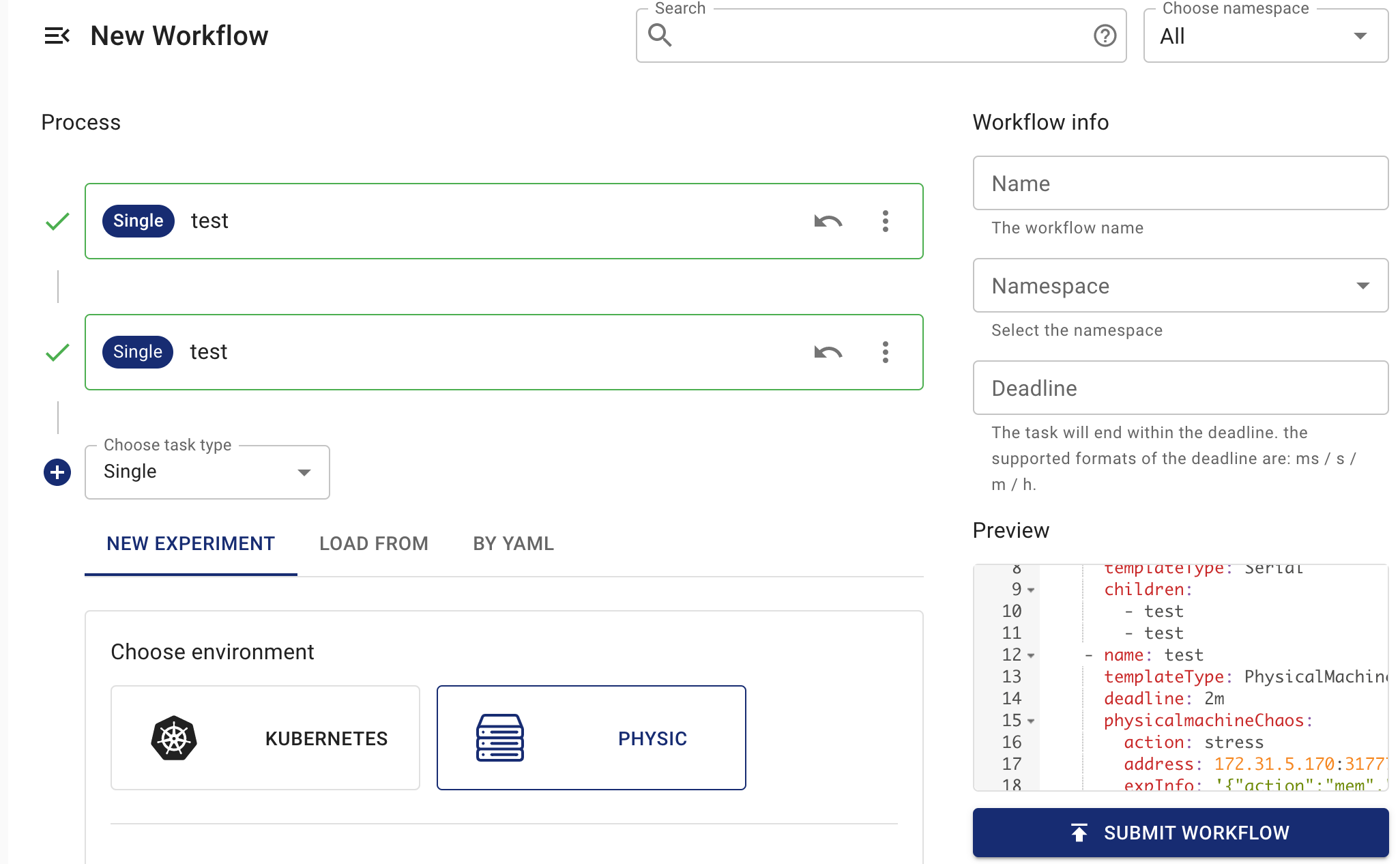
Task: Undo the second test task
Action: tap(828, 352)
